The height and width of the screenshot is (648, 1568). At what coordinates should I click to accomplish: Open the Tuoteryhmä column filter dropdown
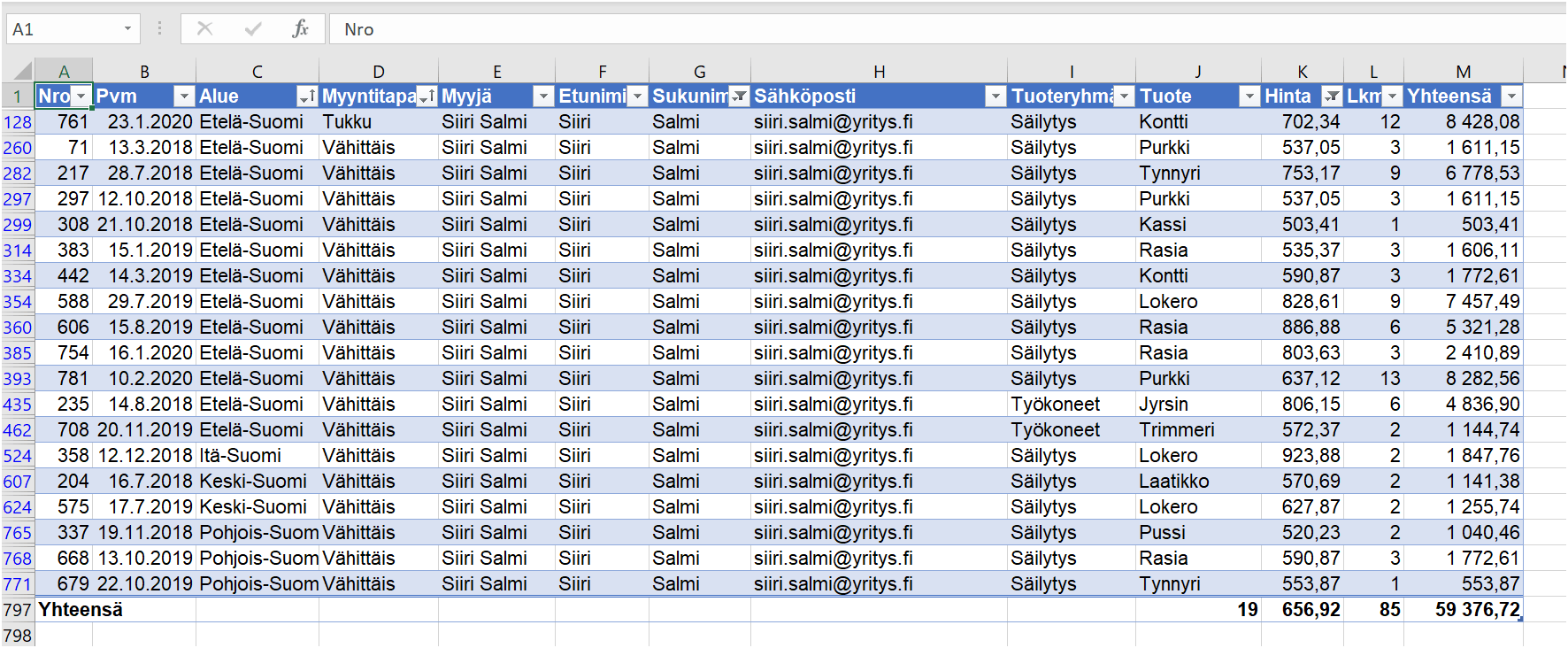click(1124, 96)
